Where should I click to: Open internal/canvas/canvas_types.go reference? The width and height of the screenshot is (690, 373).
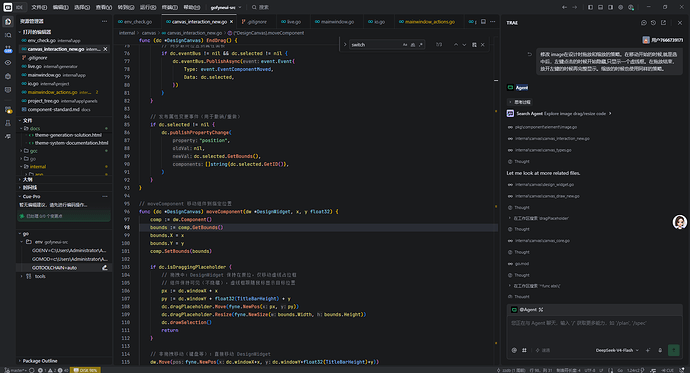[x=543, y=150]
